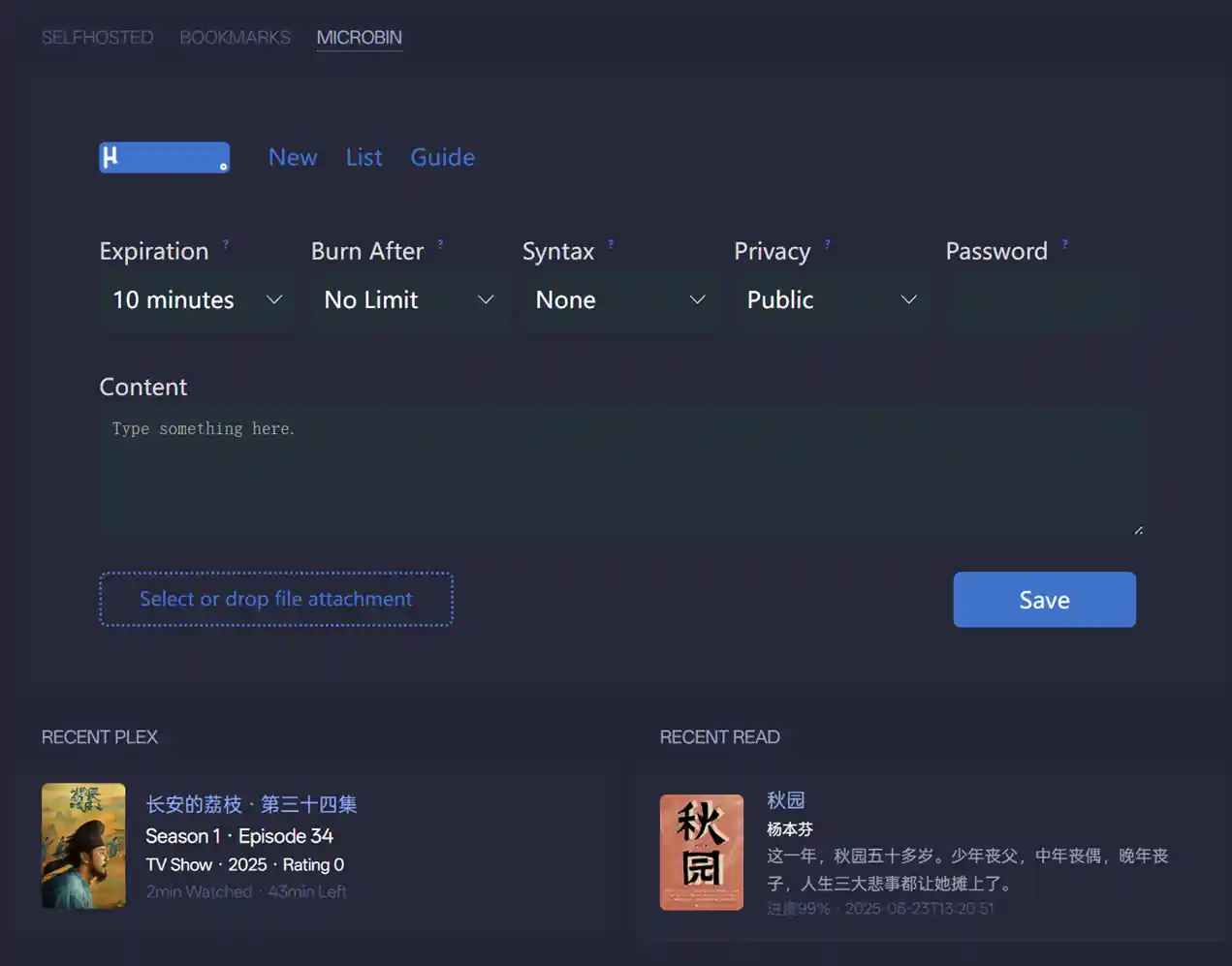Click Select or drop file attachment
The width and height of the screenshot is (1232, 966).
(x=276, y=600)
